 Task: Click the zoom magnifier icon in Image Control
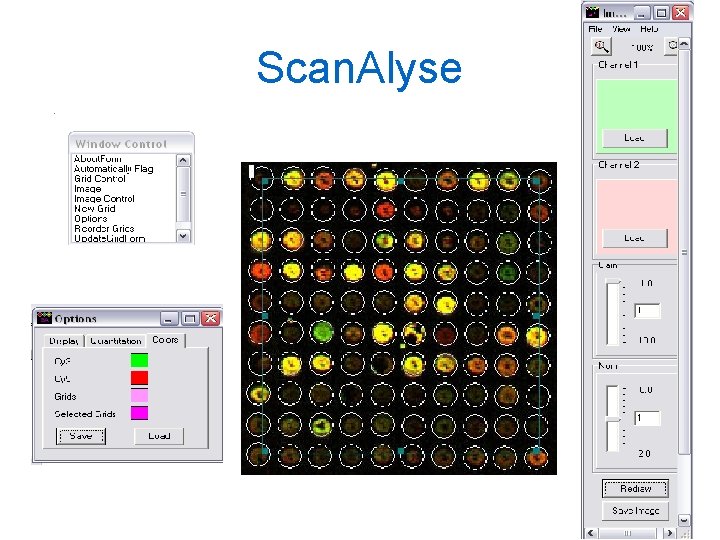click(601, 46)
